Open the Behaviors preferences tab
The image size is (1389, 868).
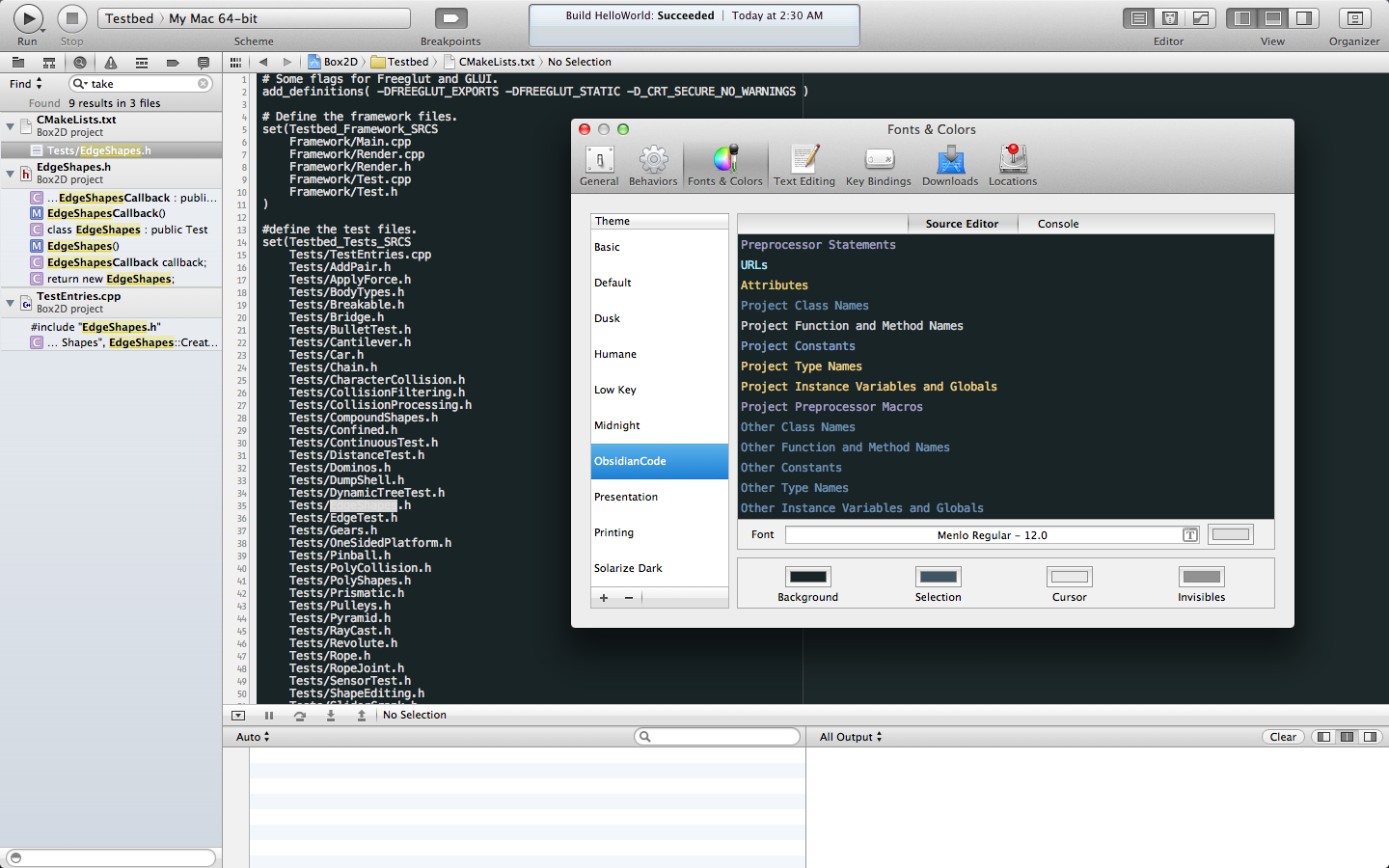pos(653,165)
